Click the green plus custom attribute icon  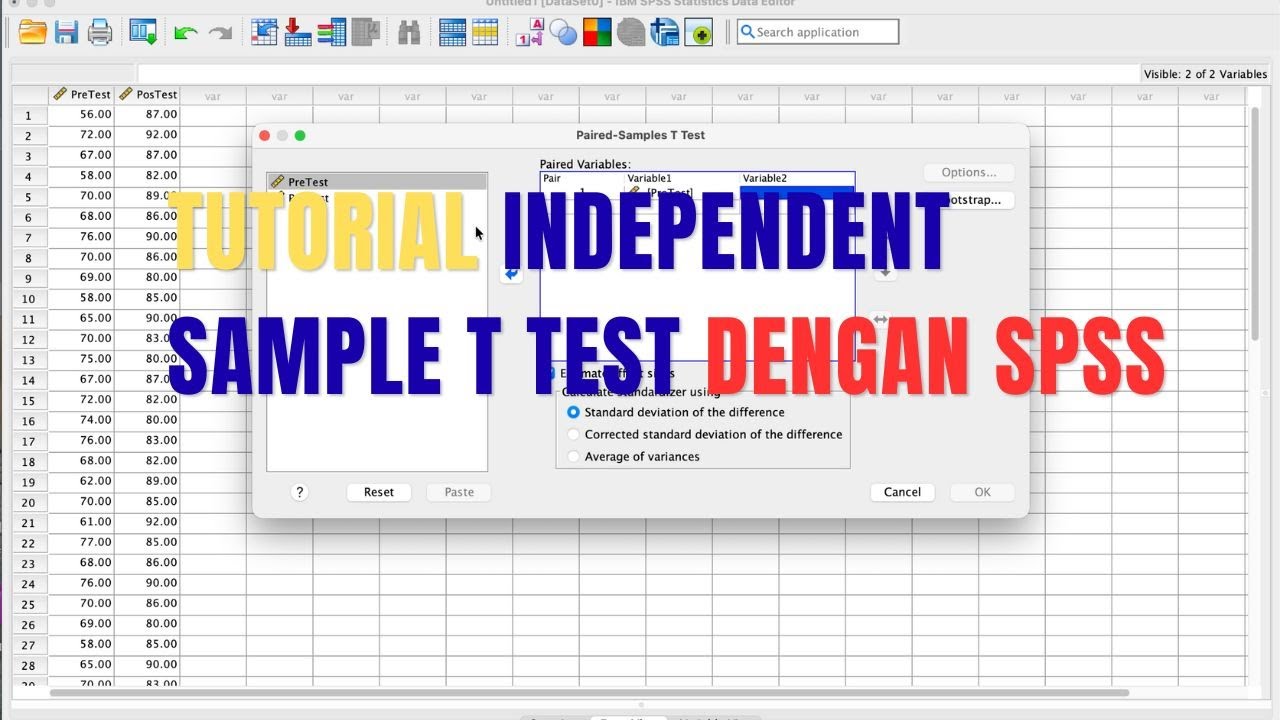pyautogui.click(x=698, y=33)
